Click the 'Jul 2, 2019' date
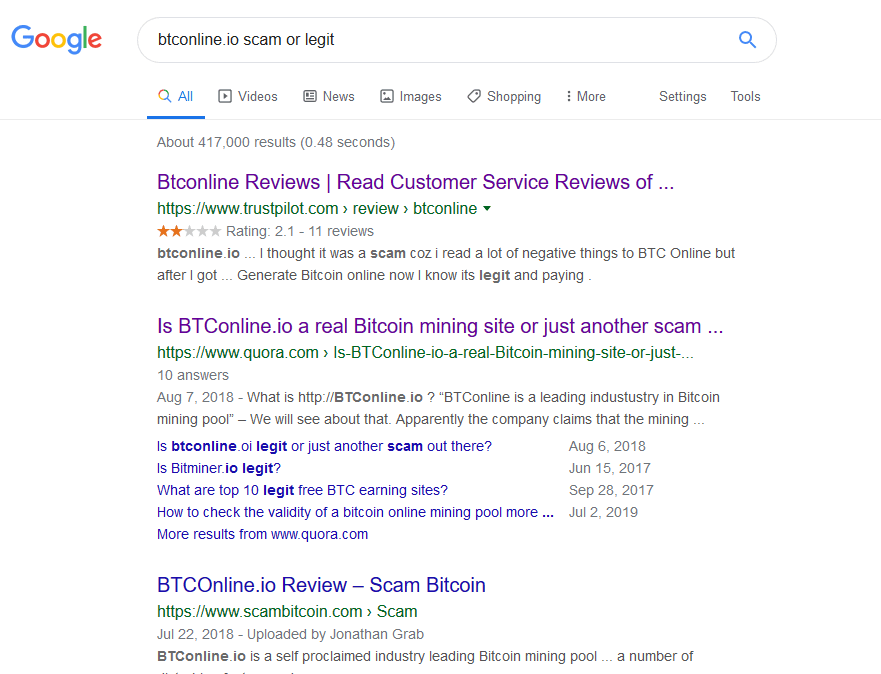 (x=603, y=512)
